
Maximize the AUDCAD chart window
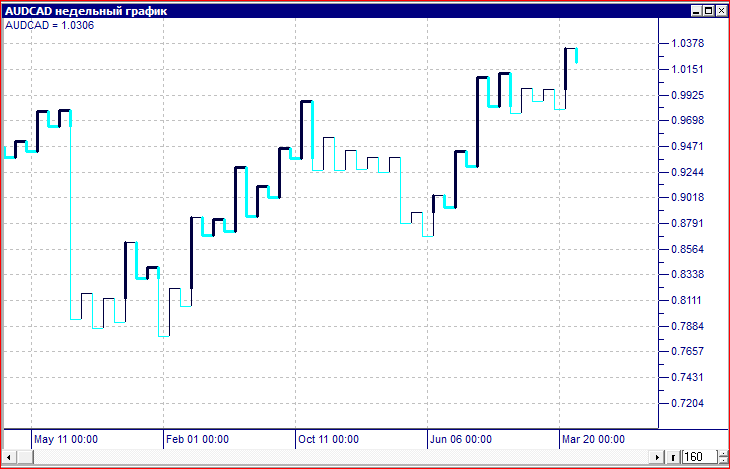[x=708, y=11]
